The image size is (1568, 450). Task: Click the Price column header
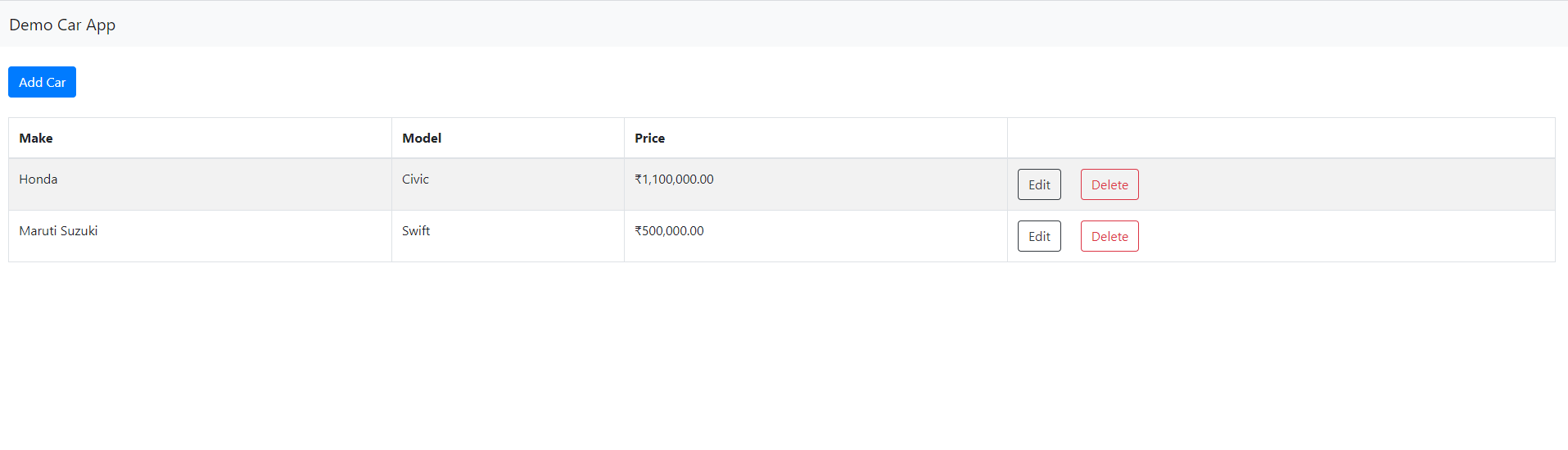(x=649, y=138)
